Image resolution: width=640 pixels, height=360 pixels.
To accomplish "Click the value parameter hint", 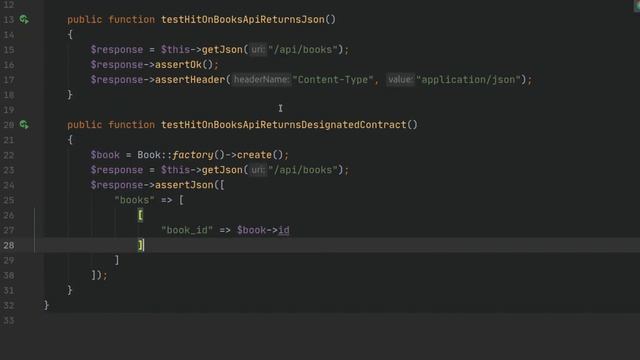I will [x=400, y=80].
